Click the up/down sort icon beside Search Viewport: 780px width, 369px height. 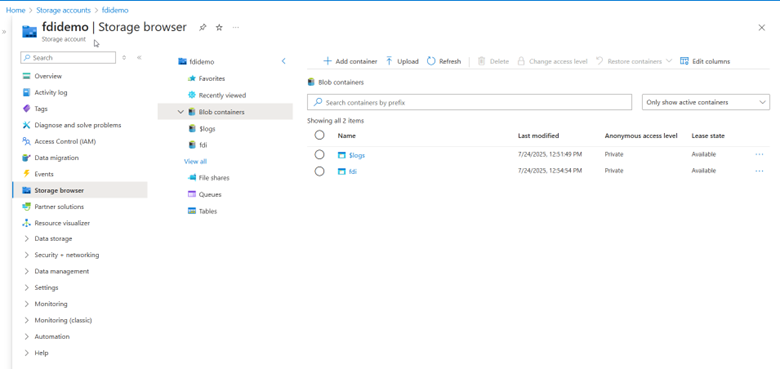(124, 58)
